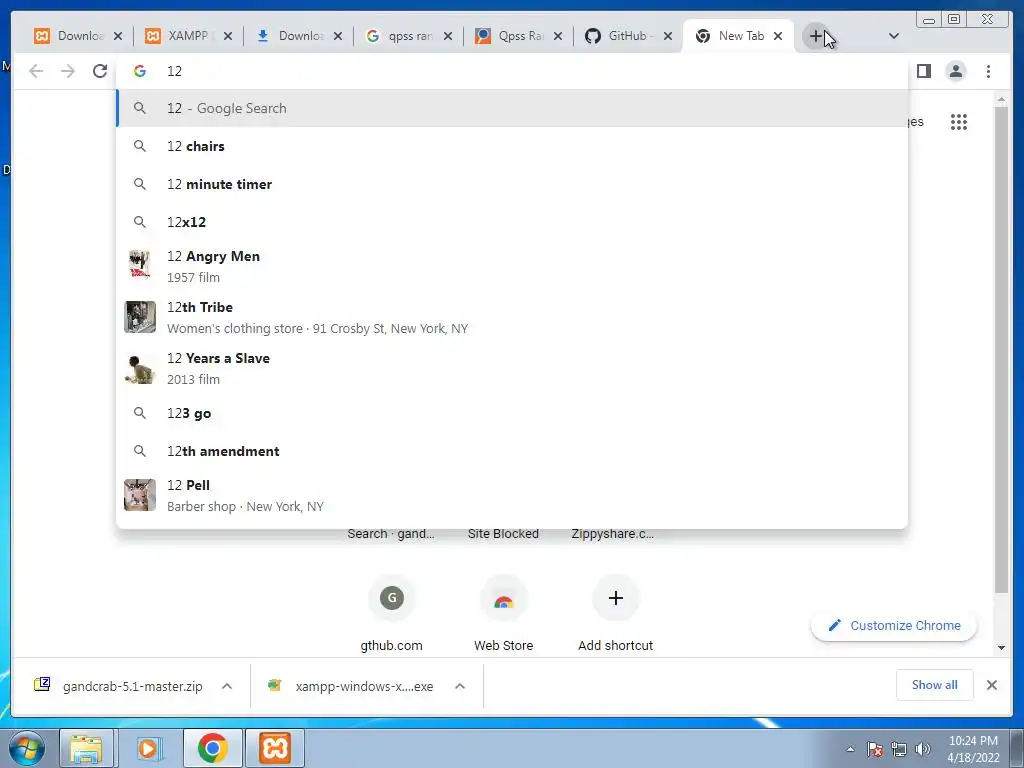Select the '12 Years a Slave' suggestion
This screenshot has height=768, width=1024.
(x=512, y=368)
